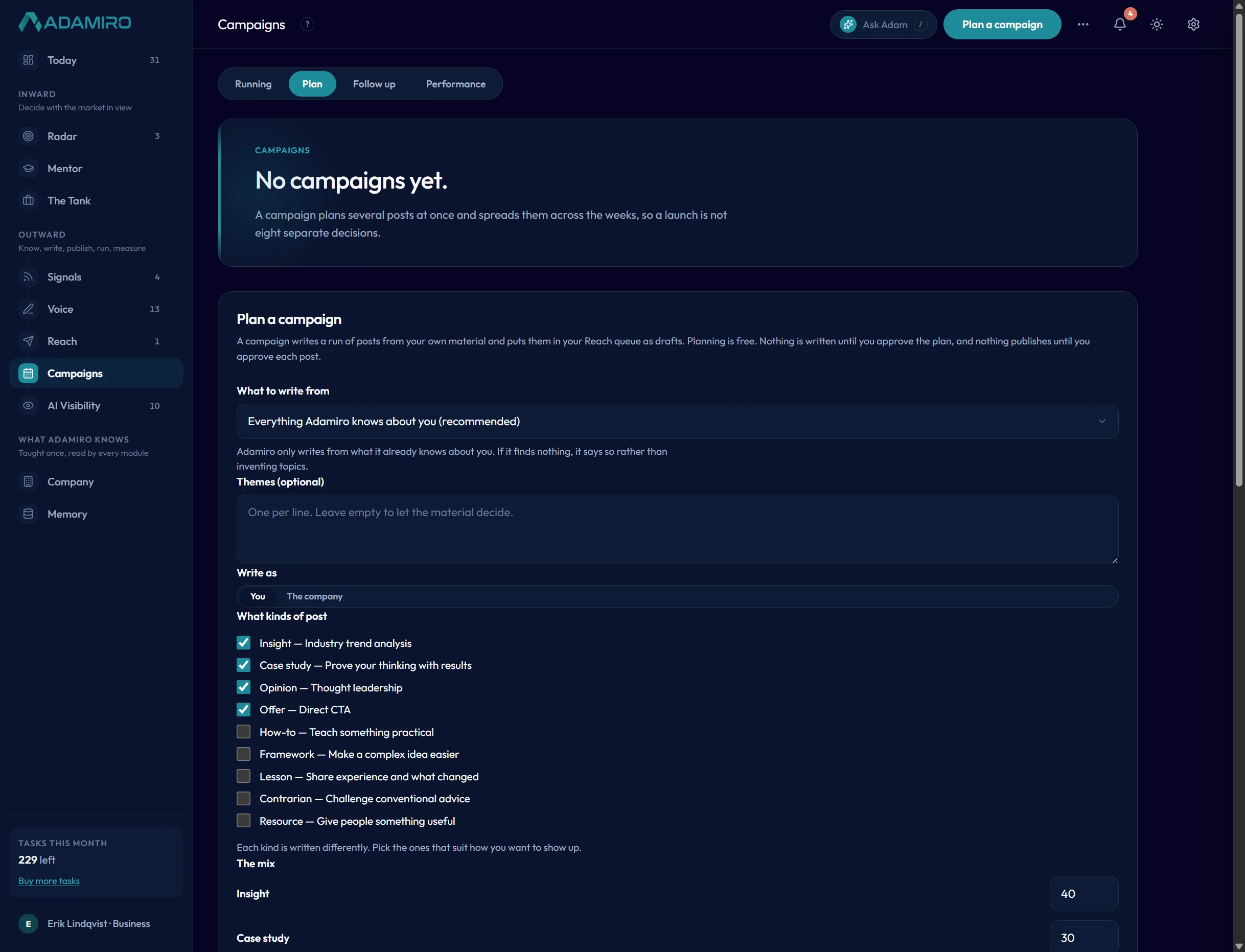Open the Company building icon
1245x952 pixels.
pos(28,482)
